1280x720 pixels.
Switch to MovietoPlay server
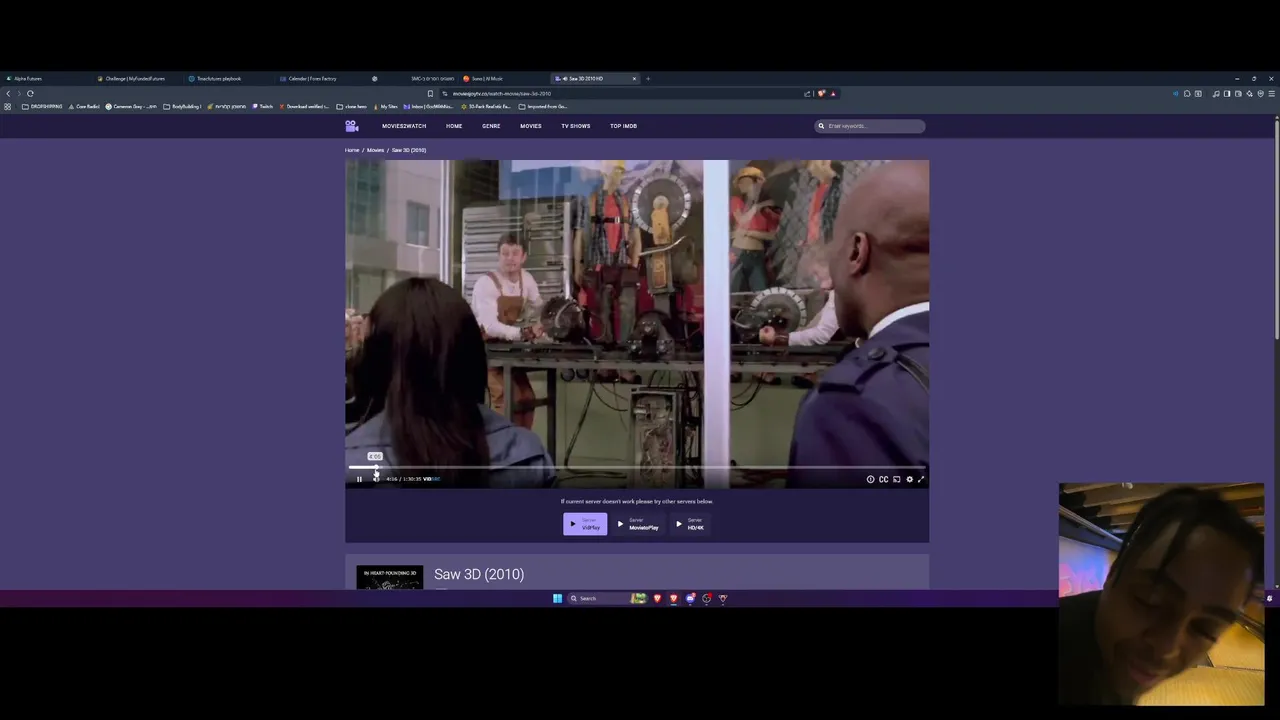tap(638, 523)
